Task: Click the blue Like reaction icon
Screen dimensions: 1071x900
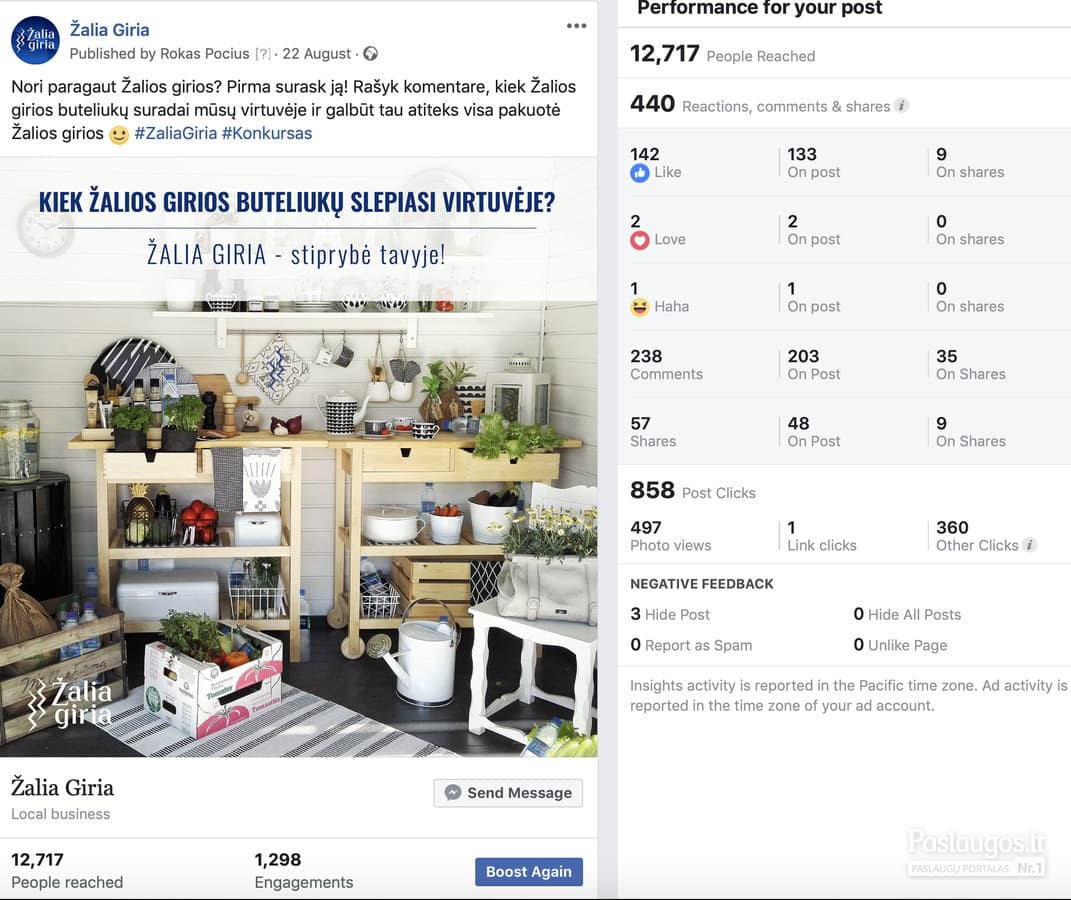Action: [639, 173]
